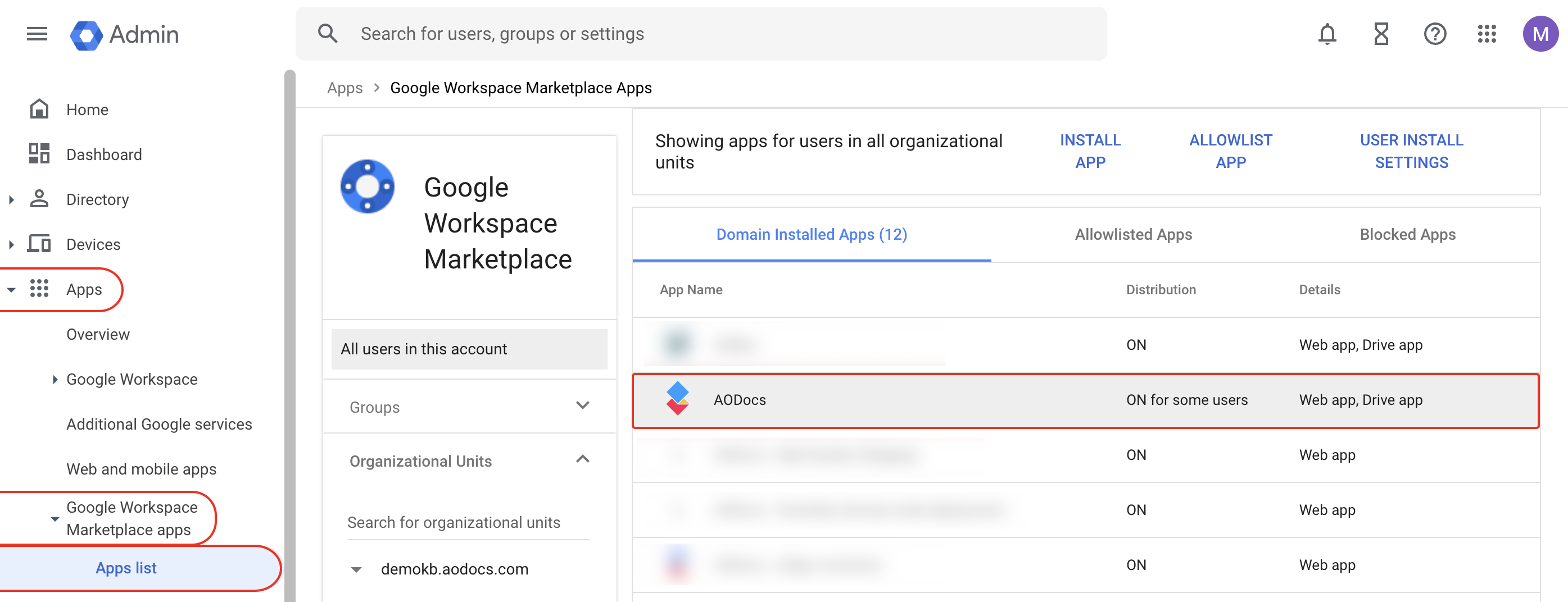The image size is (1568, 602).
Task: Open Web and mobile apps
Action: click(141, 469)
